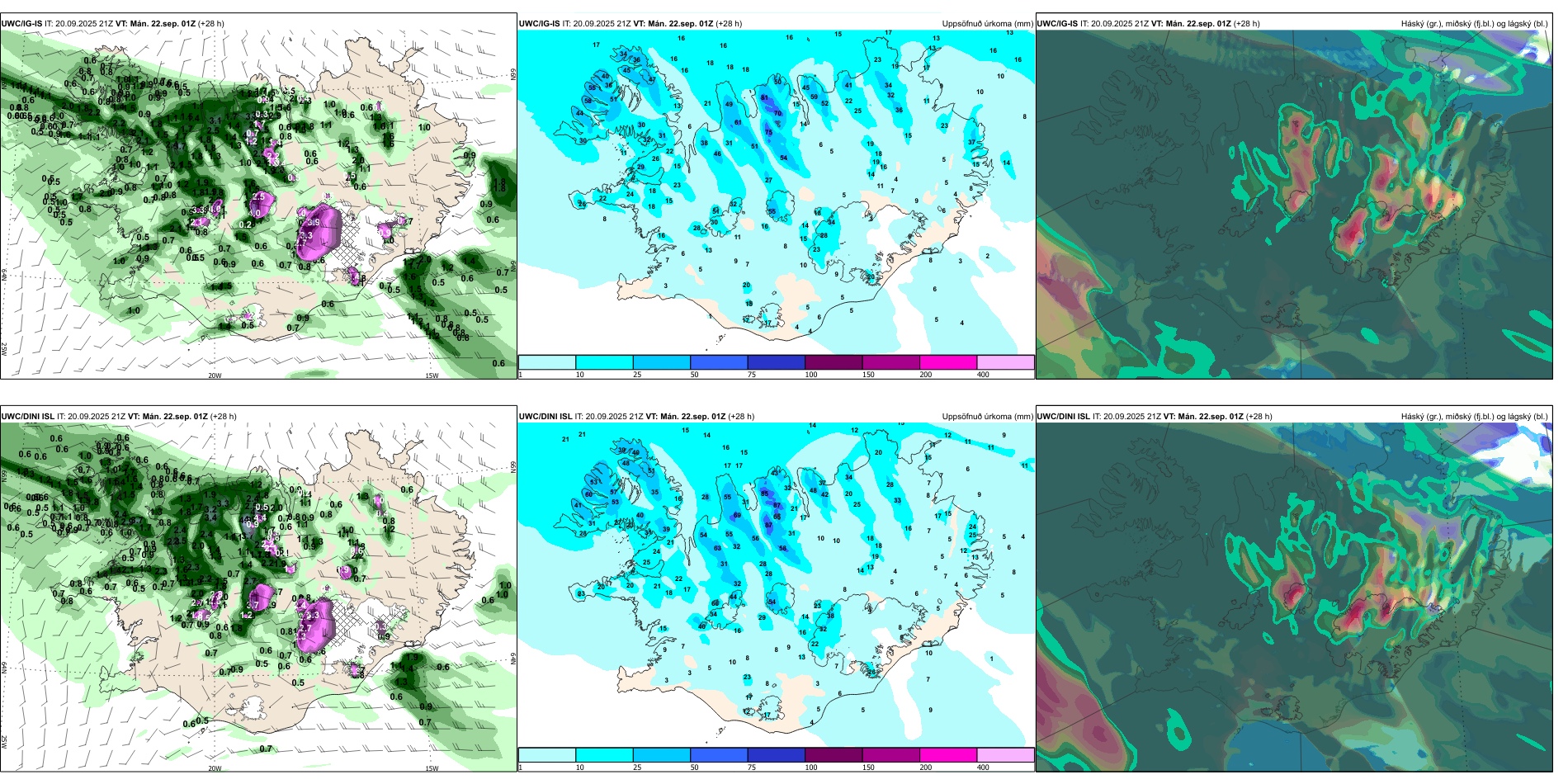The height and width of the screenshot is (784, 1568).
Task: Pick the 75–100 mm dark blue swatch in IG-IS legend
Action: (x=776, y=362)
